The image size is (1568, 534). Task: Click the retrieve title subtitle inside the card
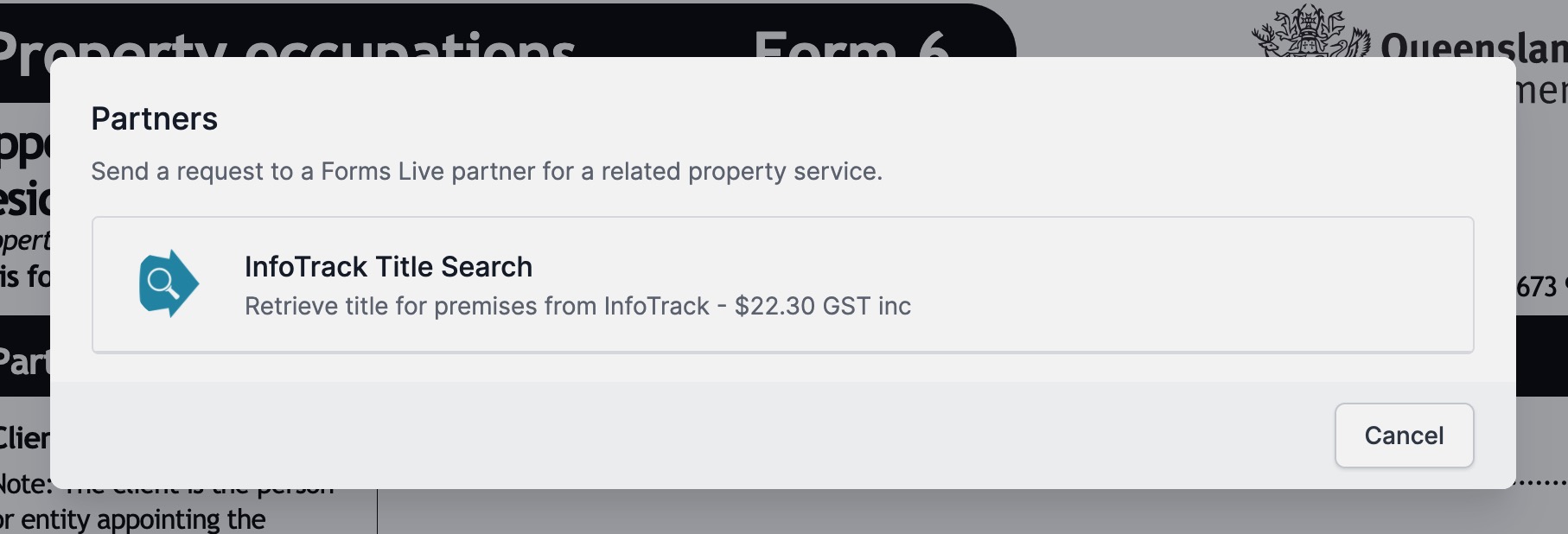(577, 306)
